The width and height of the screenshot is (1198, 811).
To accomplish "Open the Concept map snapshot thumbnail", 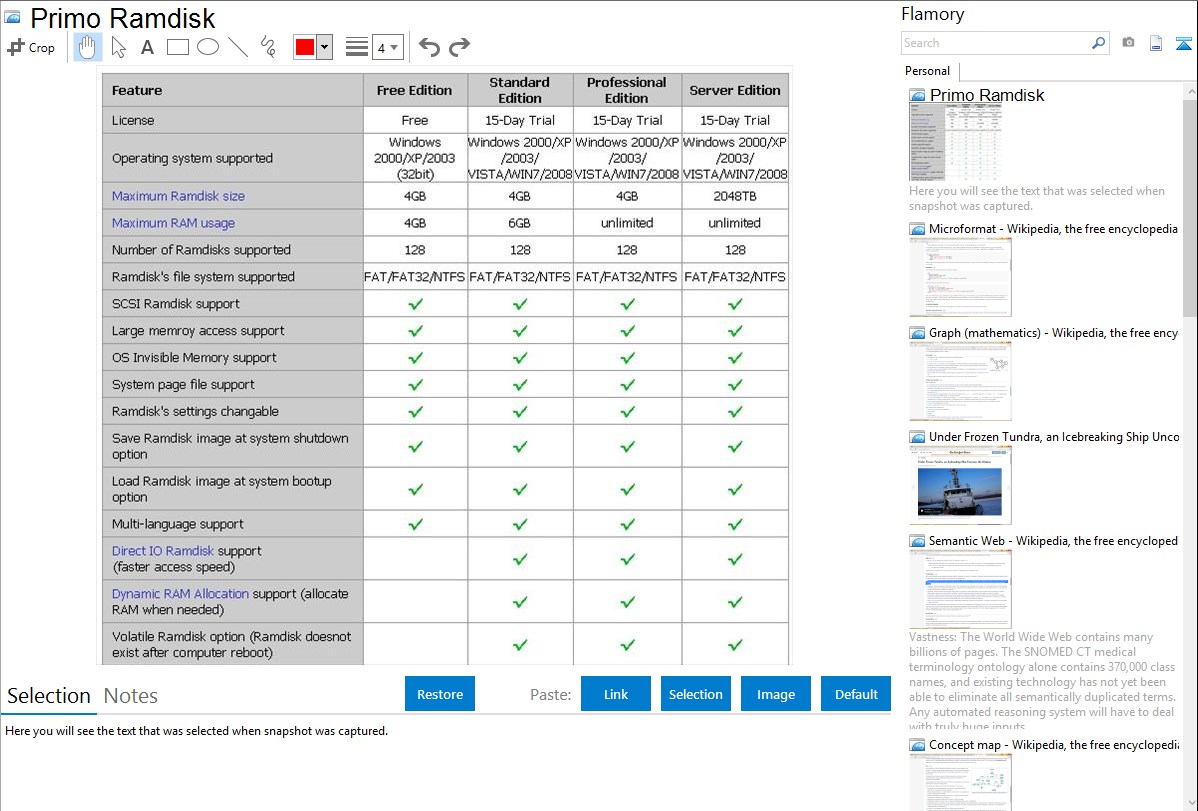I will tap(960, 782).
